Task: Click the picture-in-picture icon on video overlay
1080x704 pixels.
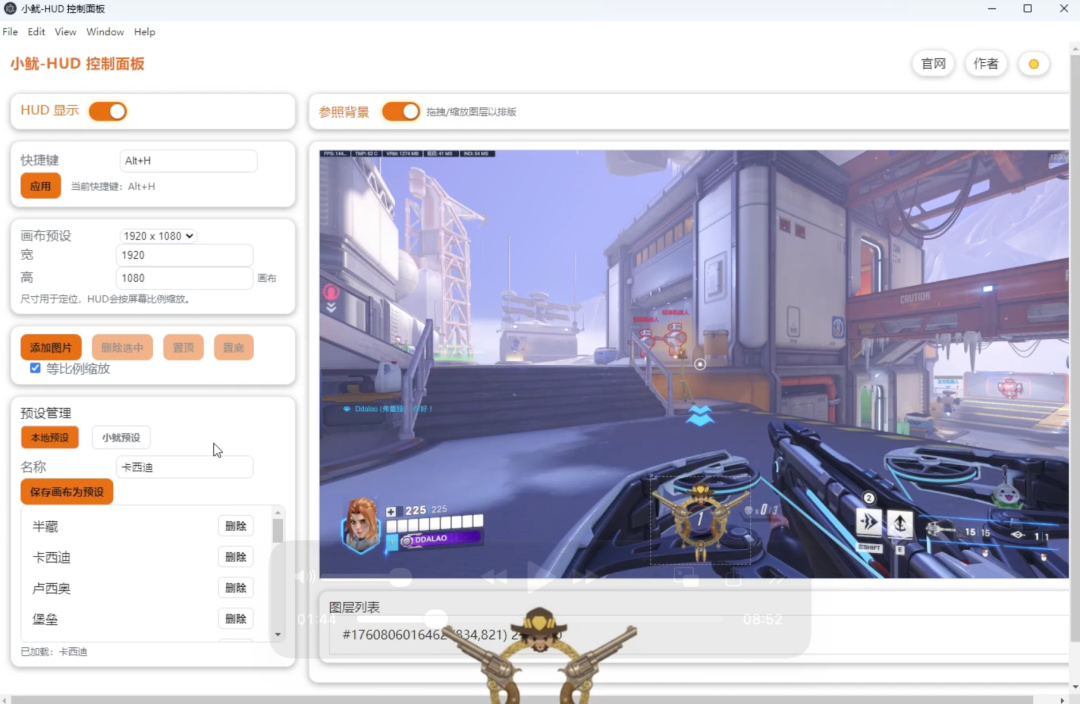Action: [686, 577]
